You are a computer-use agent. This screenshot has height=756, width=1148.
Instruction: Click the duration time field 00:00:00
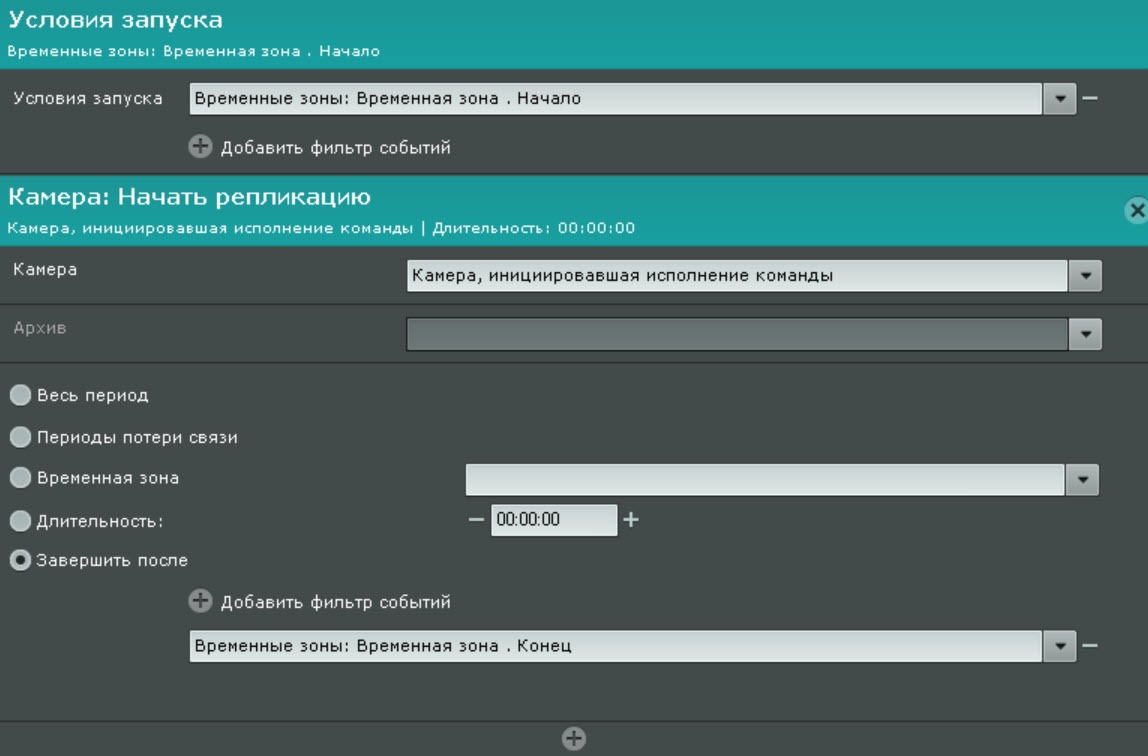click(553, 520)
